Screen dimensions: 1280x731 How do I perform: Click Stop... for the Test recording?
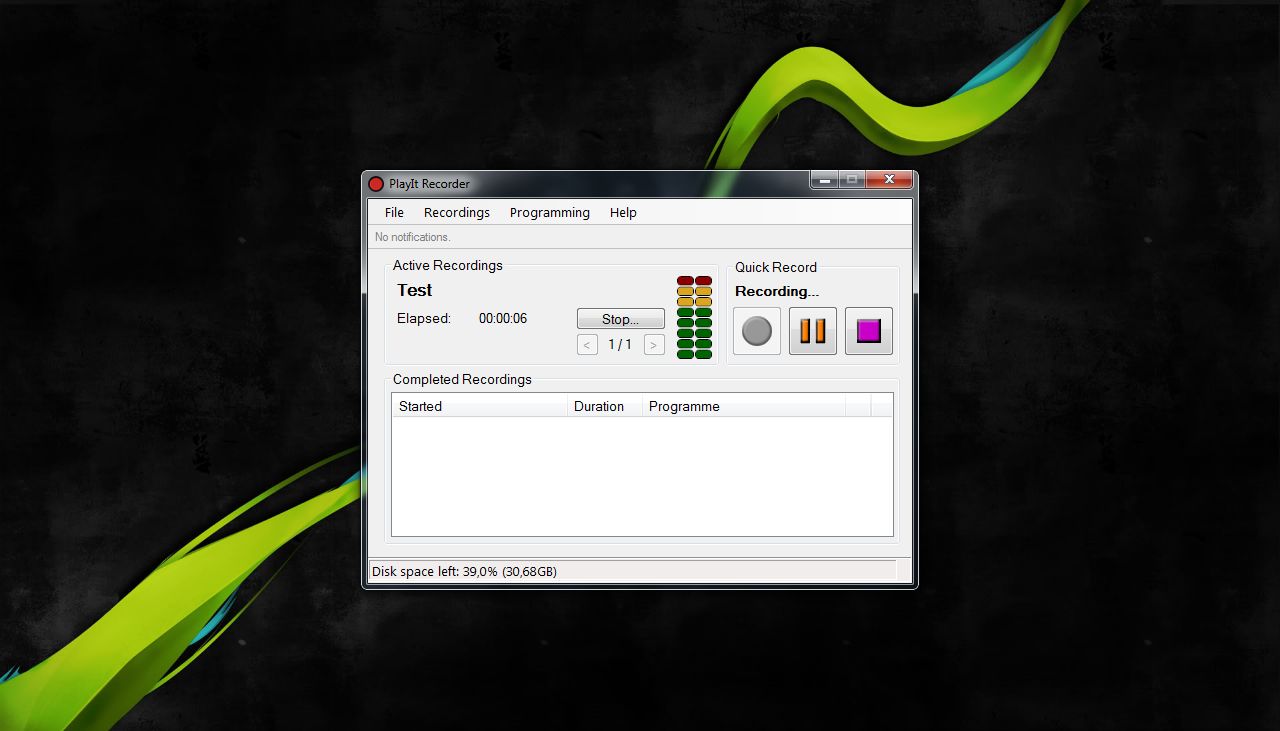pos(620,318)
